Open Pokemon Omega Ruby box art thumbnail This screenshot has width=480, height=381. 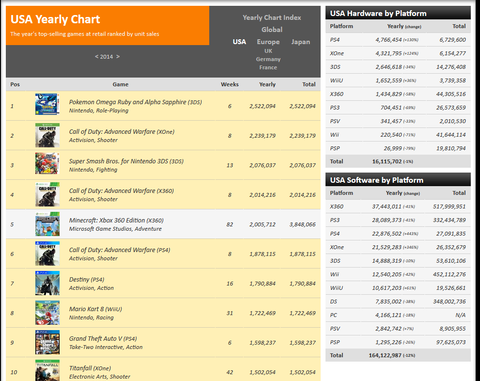(x=47, y=104)
